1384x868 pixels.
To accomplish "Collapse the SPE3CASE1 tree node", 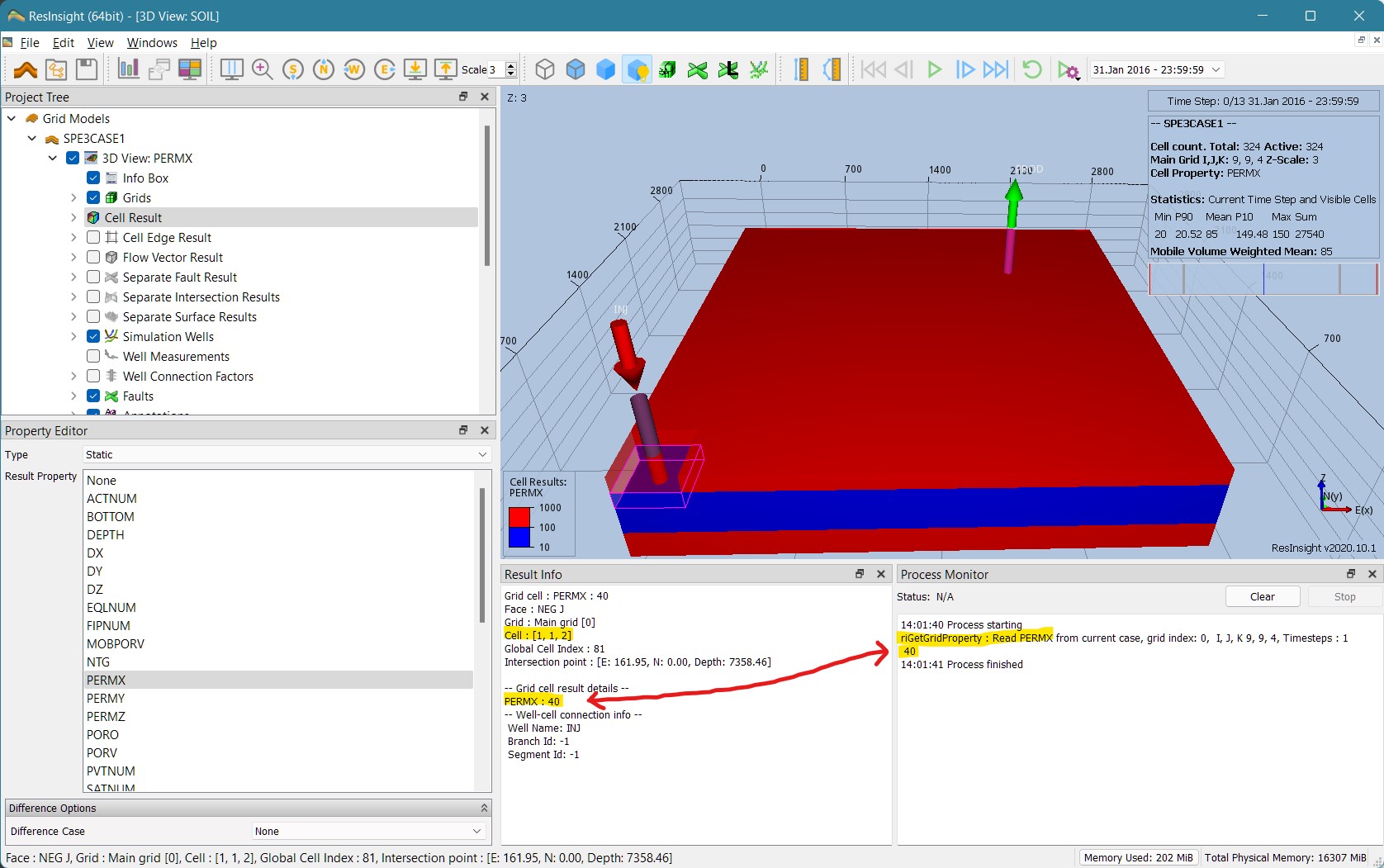I will pos(32,138).
